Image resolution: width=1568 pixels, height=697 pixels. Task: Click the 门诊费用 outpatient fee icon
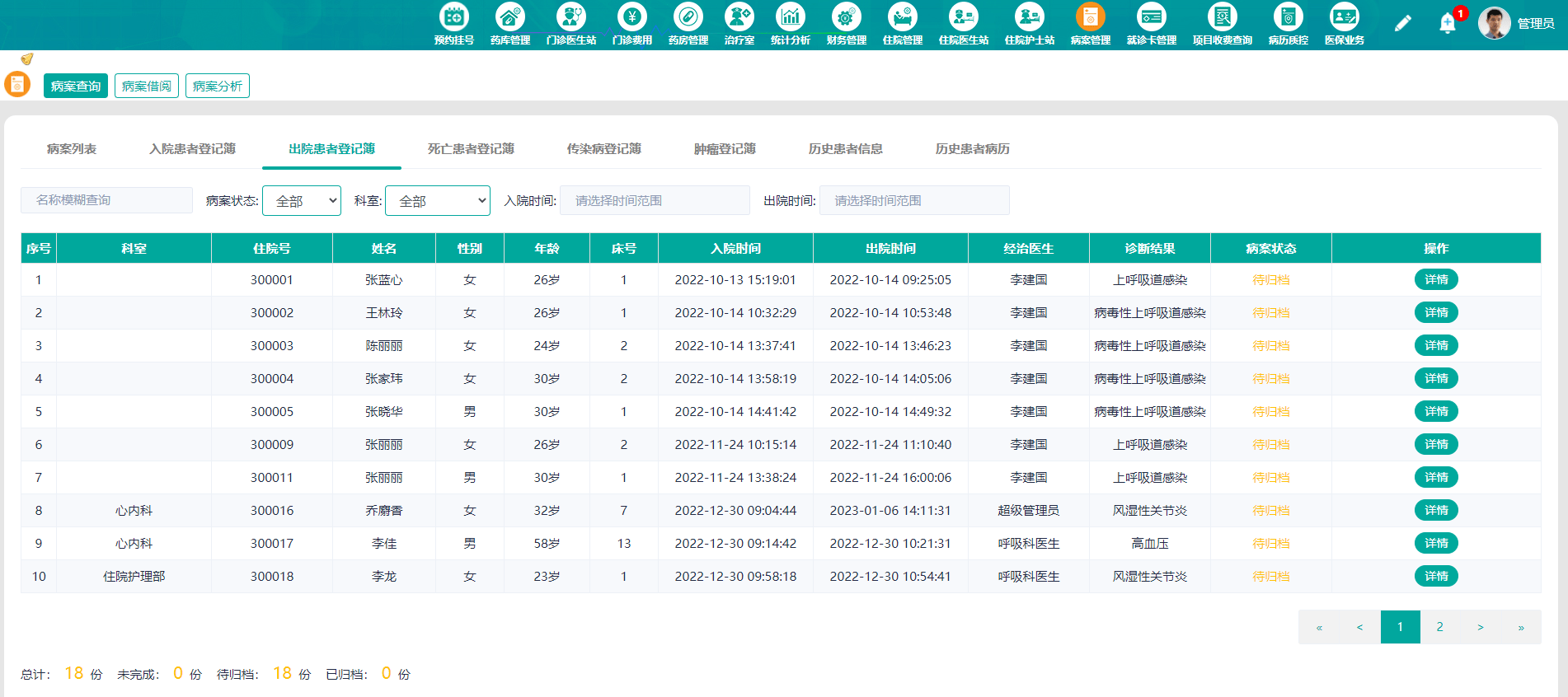631,17
